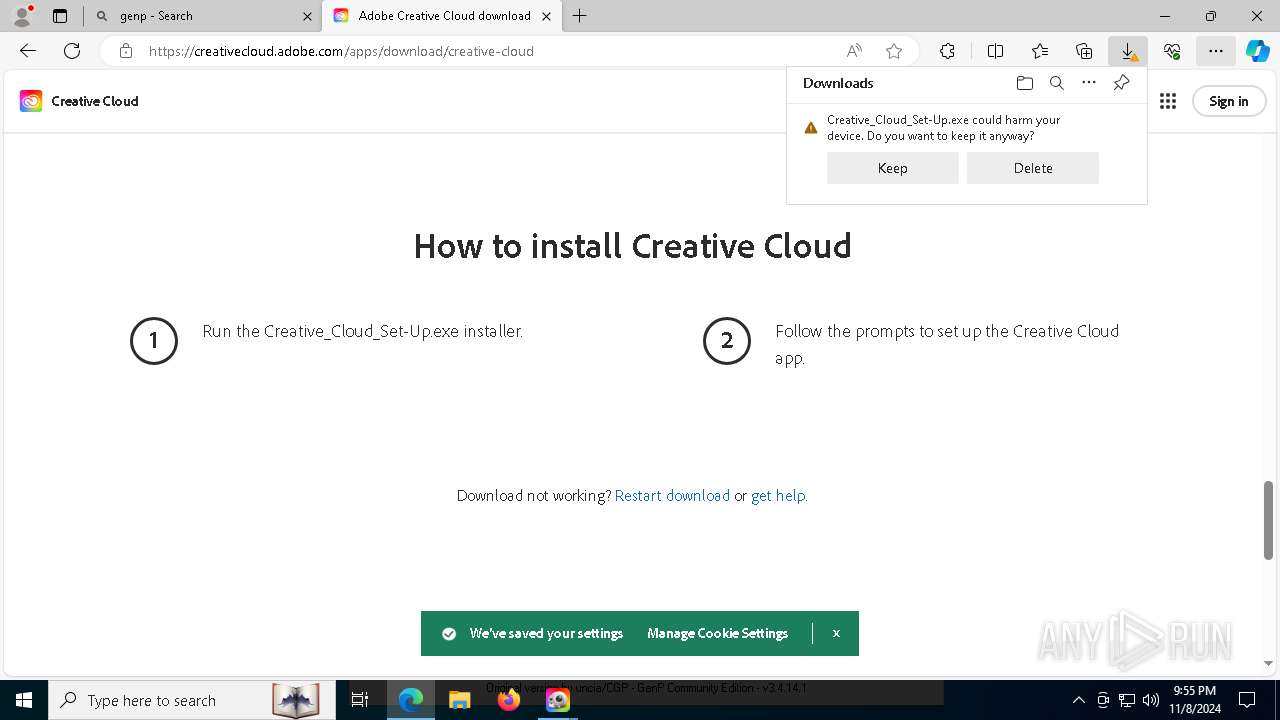Open File Explorer from taskbar
Viewport: 1280px width, 720px height.
pyautogui.click(x=459, y=700)
